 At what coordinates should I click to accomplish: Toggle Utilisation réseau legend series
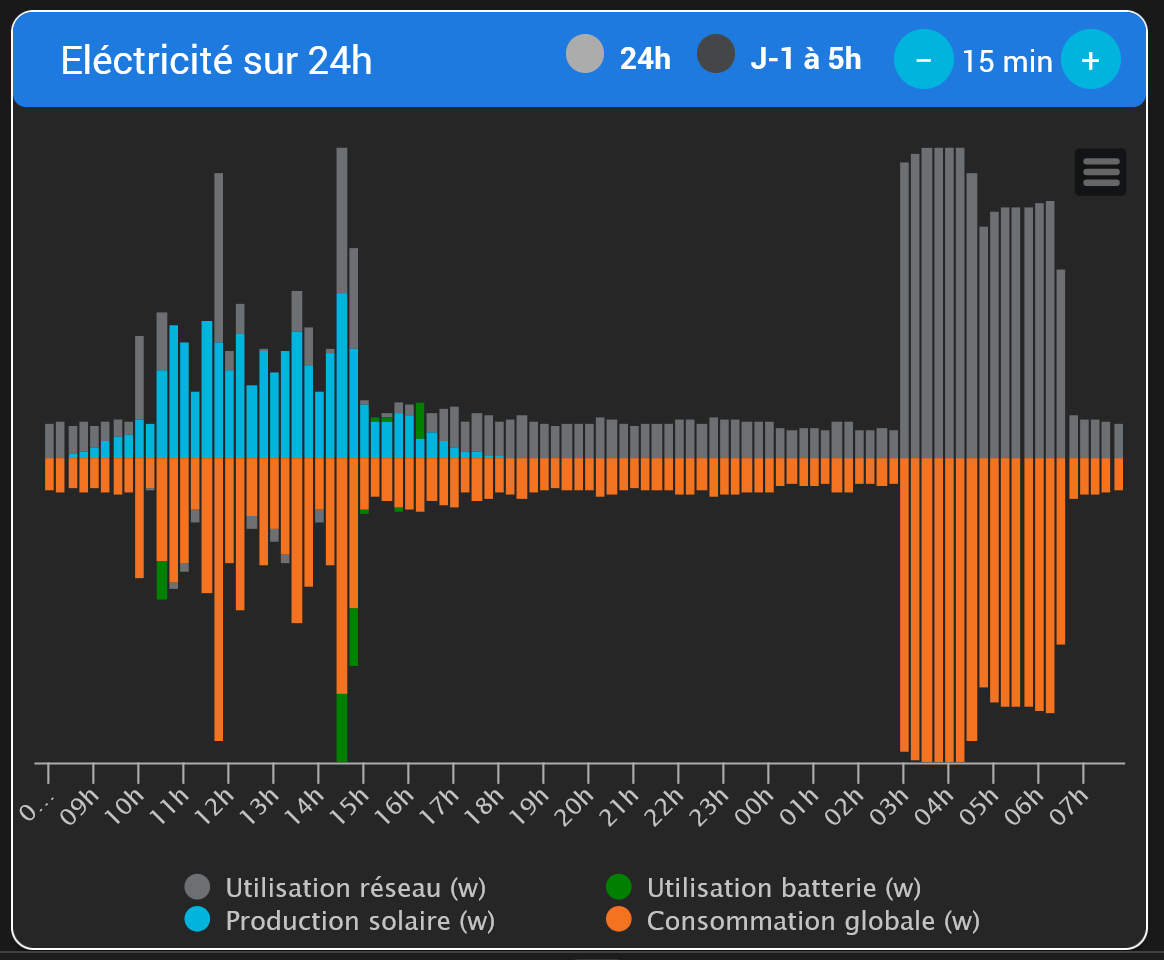pos(336,887)
